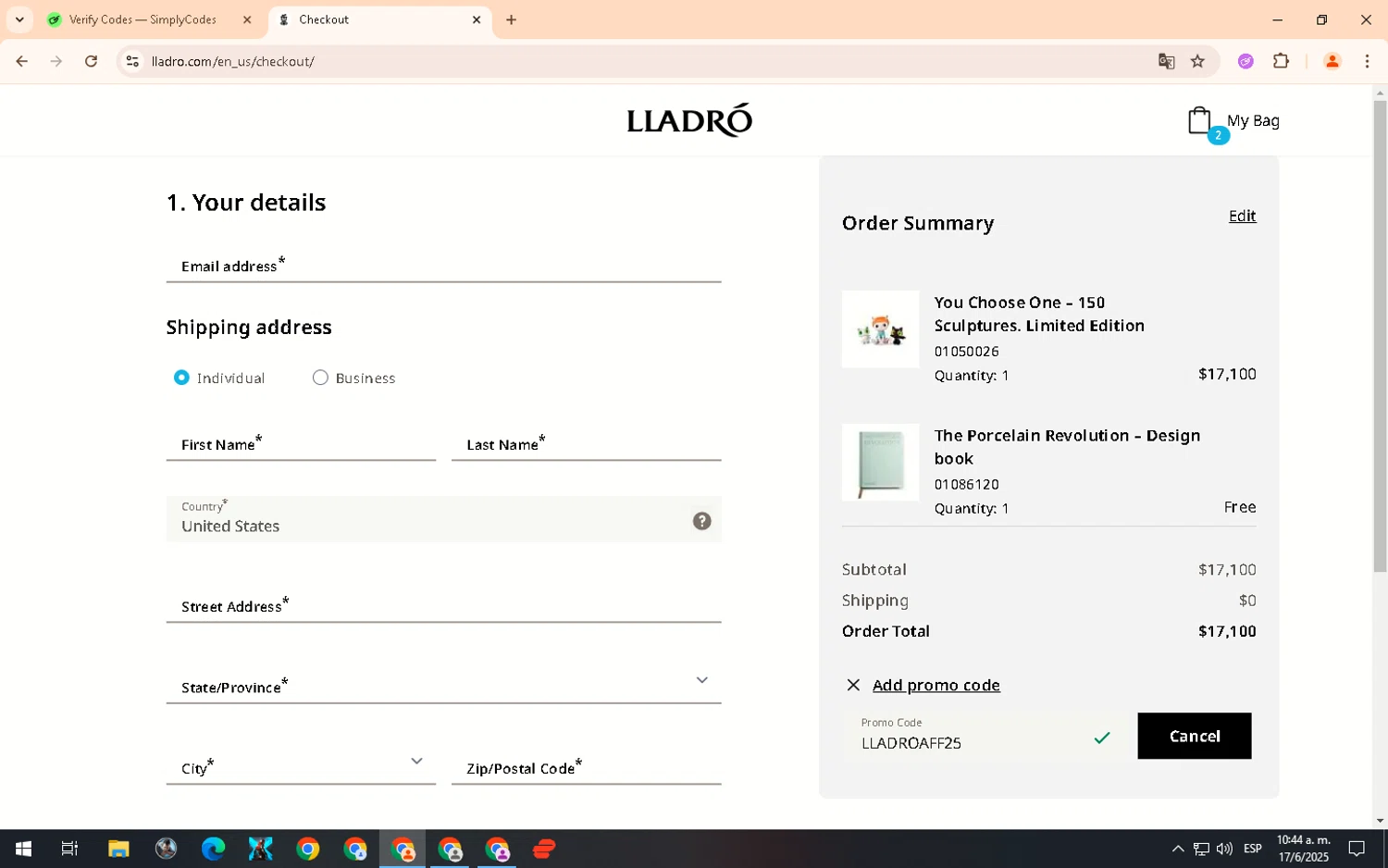Click the Last Name field
Screen dimensions: 1388x868
coord(586,444)
